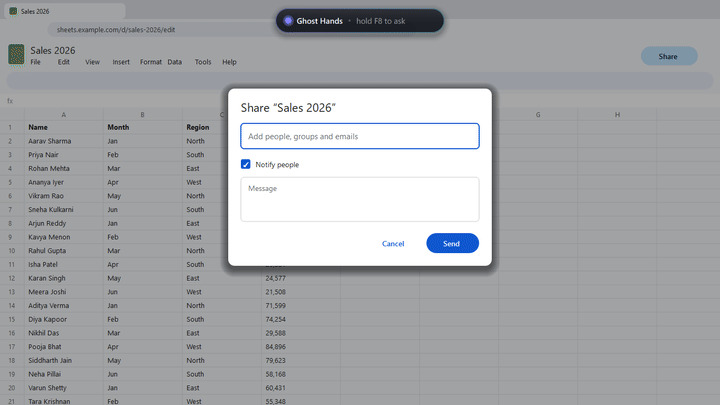
Task: Open the Edit menu
Action: pyautogui.click(x=64, y=62)
